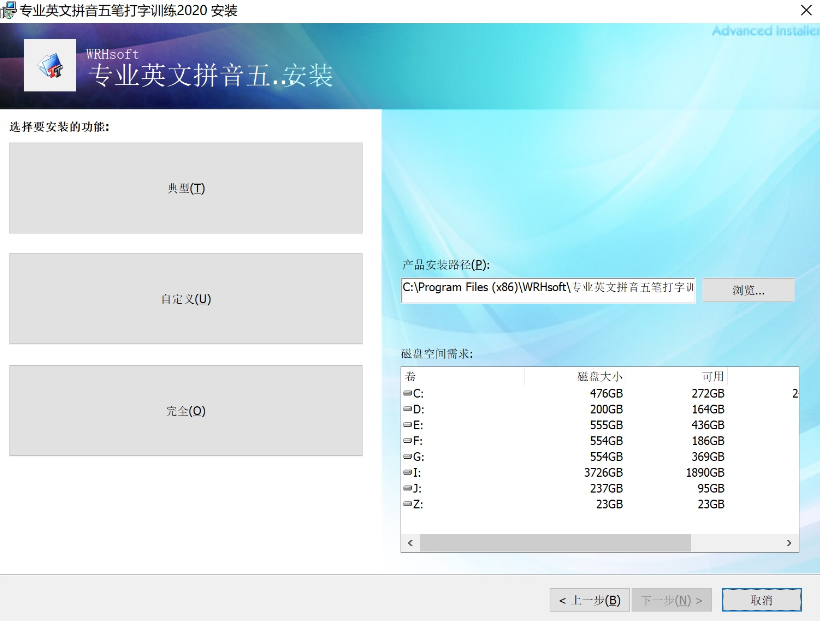Cancel installation with the 取消 button
Screen dimensions: 820x621
pos(761,599)
